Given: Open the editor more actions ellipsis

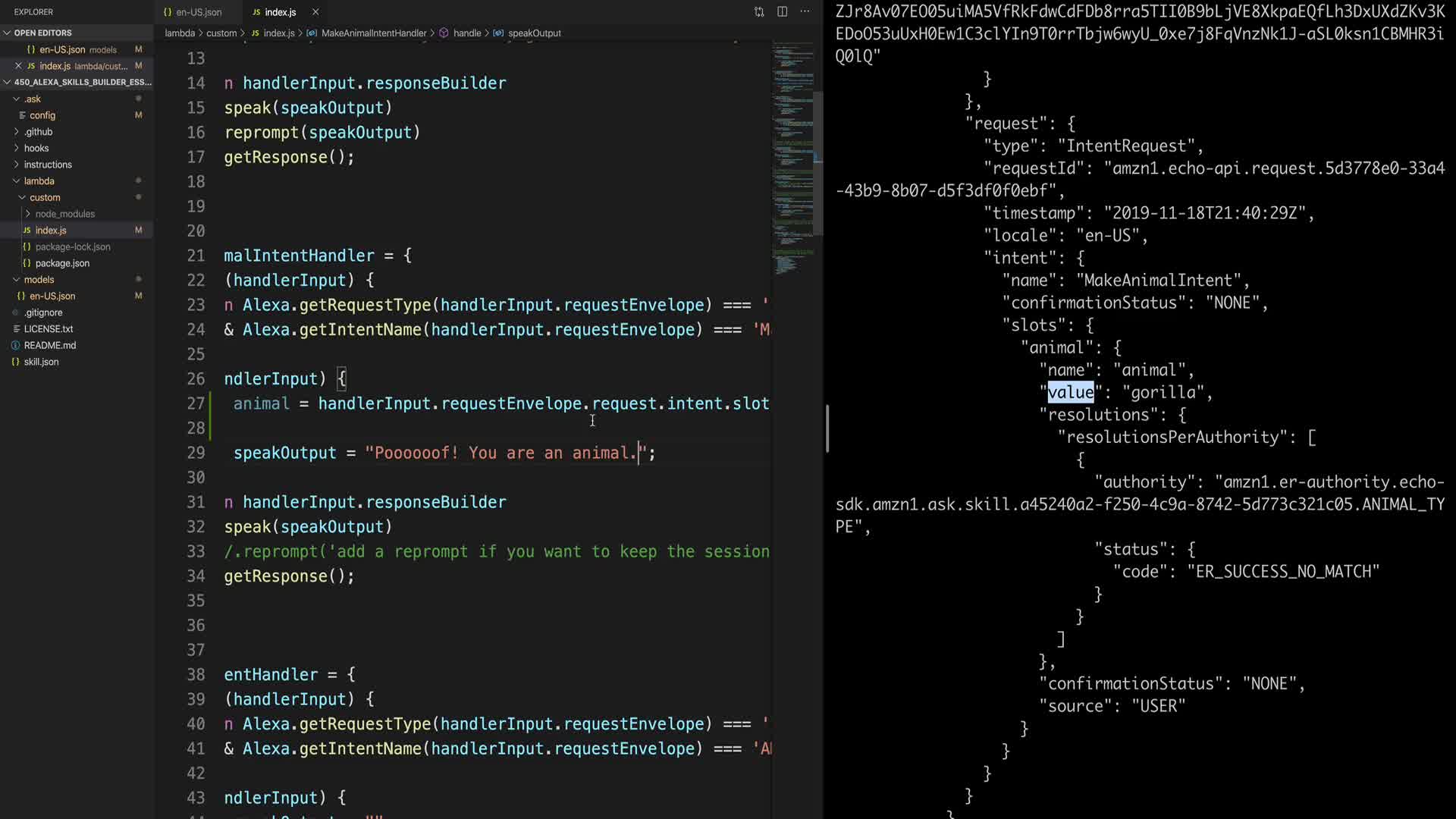Looking at the screenshot, I should (x=805, y=11).
